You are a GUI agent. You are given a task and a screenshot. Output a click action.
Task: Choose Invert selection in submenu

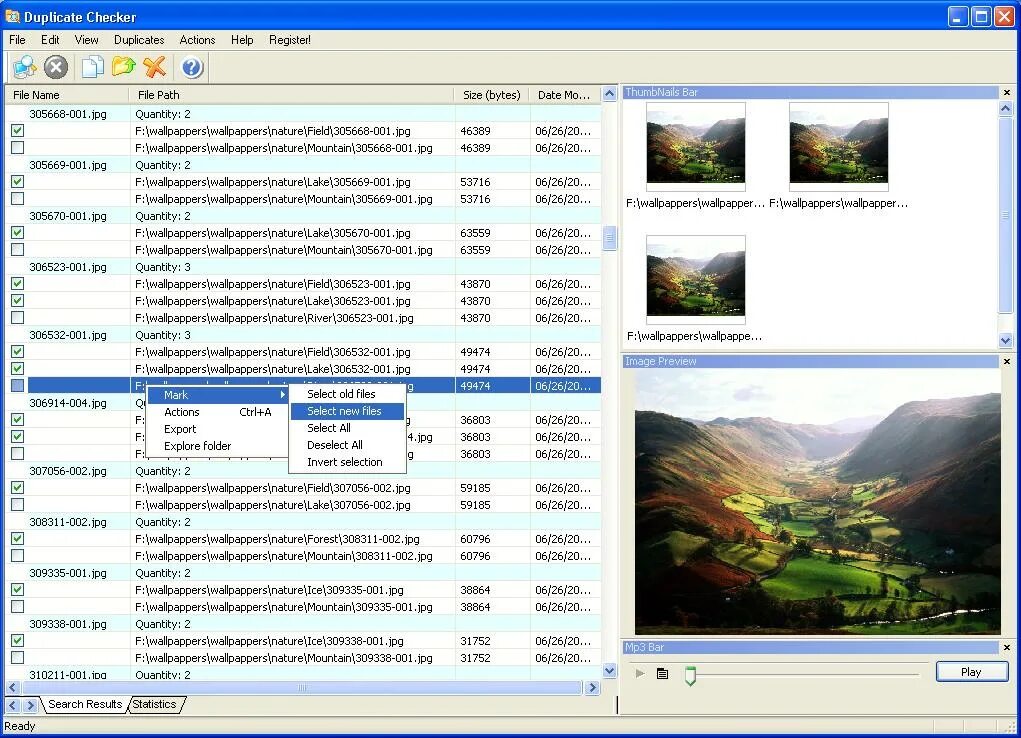point(347,462)
